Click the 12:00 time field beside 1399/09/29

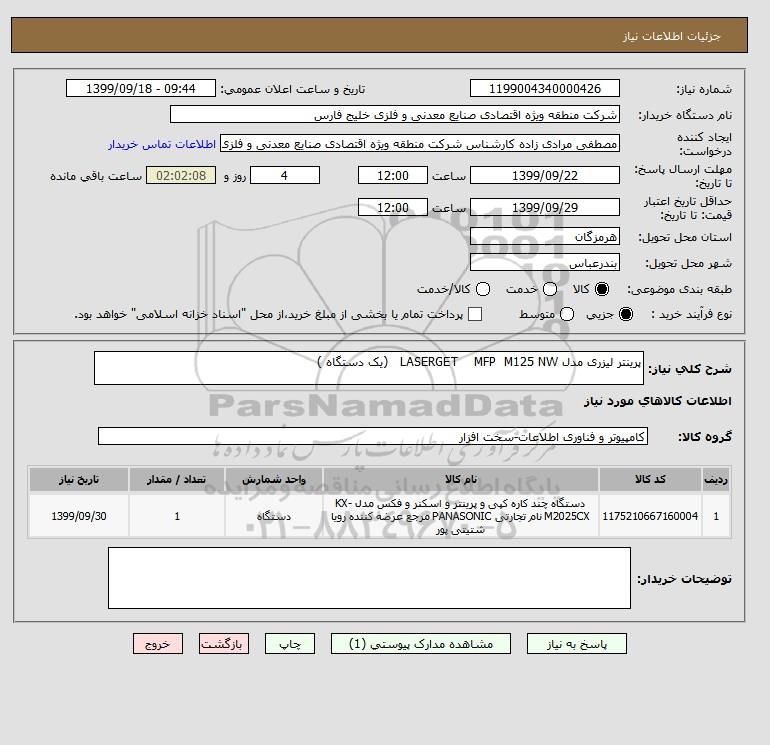tap(393, 207)
